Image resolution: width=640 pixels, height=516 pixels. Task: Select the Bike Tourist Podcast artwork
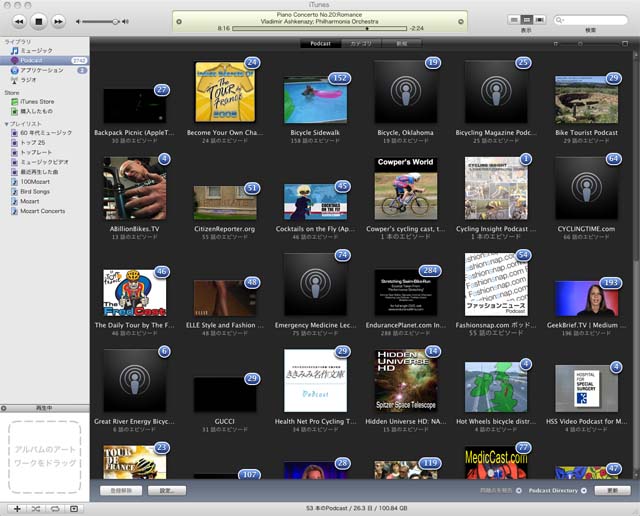pos(586,100)
